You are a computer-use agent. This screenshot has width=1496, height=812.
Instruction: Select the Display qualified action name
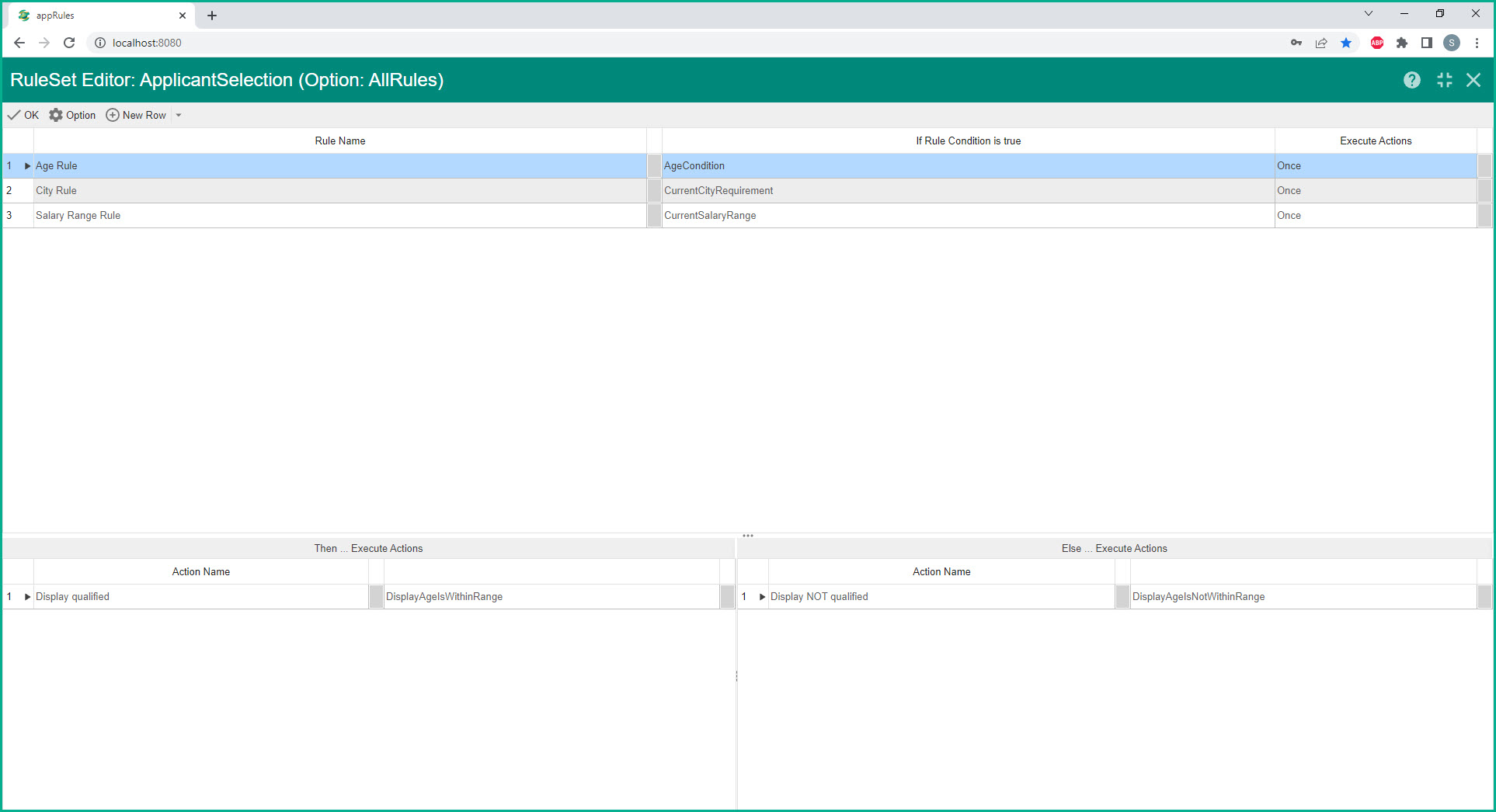(x=201, y=597)
